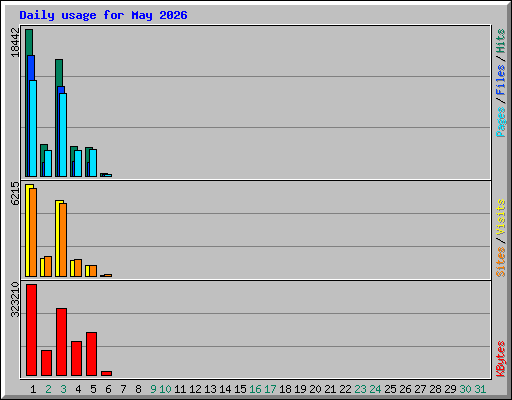Click the day label 26
This screenshot has width=512, height=400.
point(405,389)
